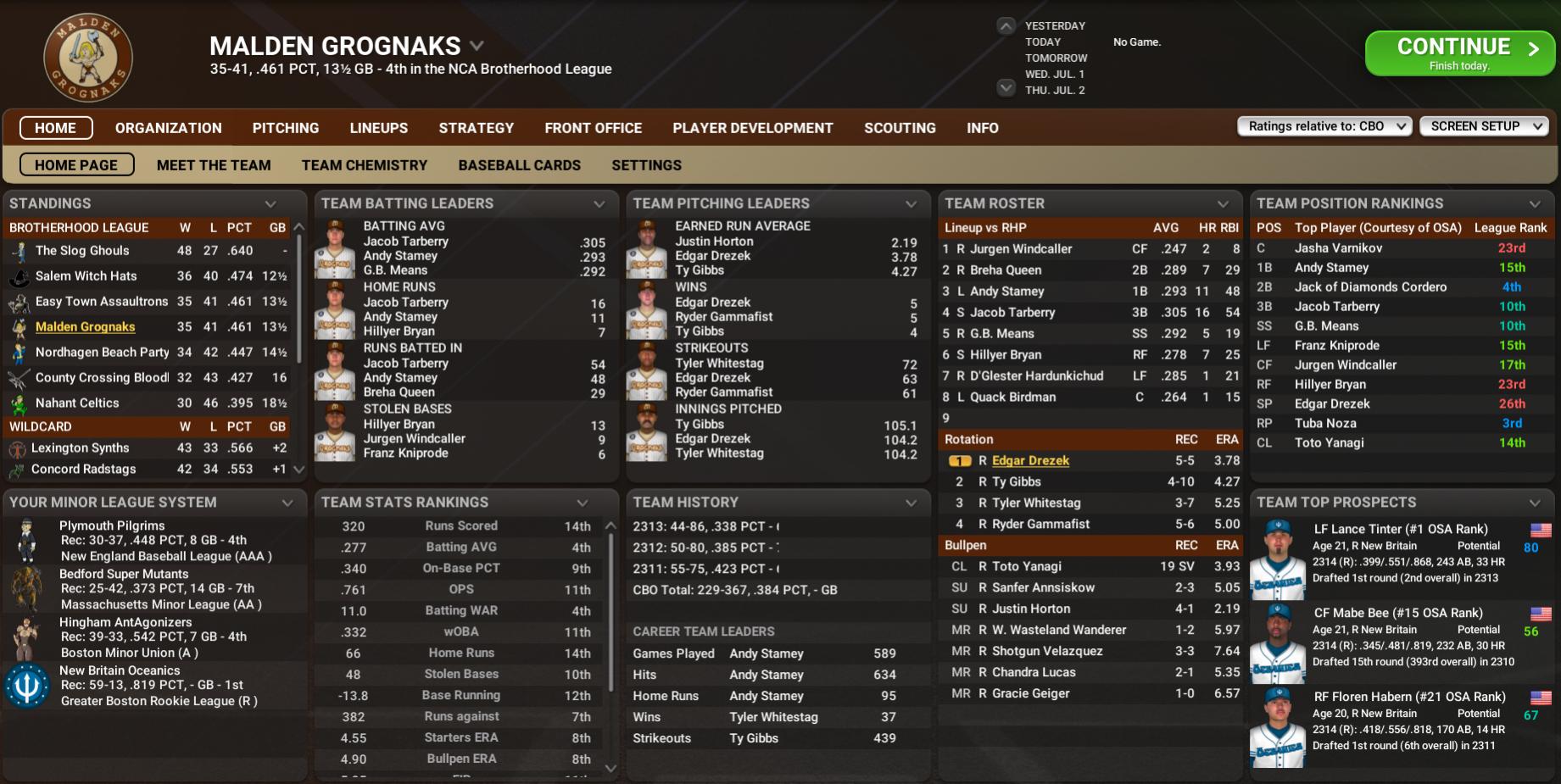
Task: Open the Team Chemistry tab
Action: (x=365, y=165)
